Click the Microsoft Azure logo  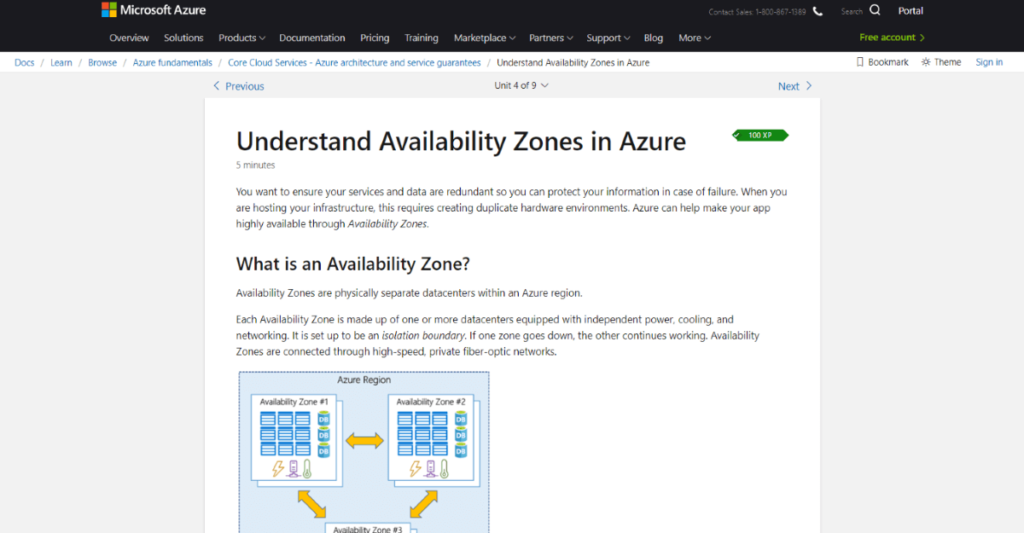(153, 10)
